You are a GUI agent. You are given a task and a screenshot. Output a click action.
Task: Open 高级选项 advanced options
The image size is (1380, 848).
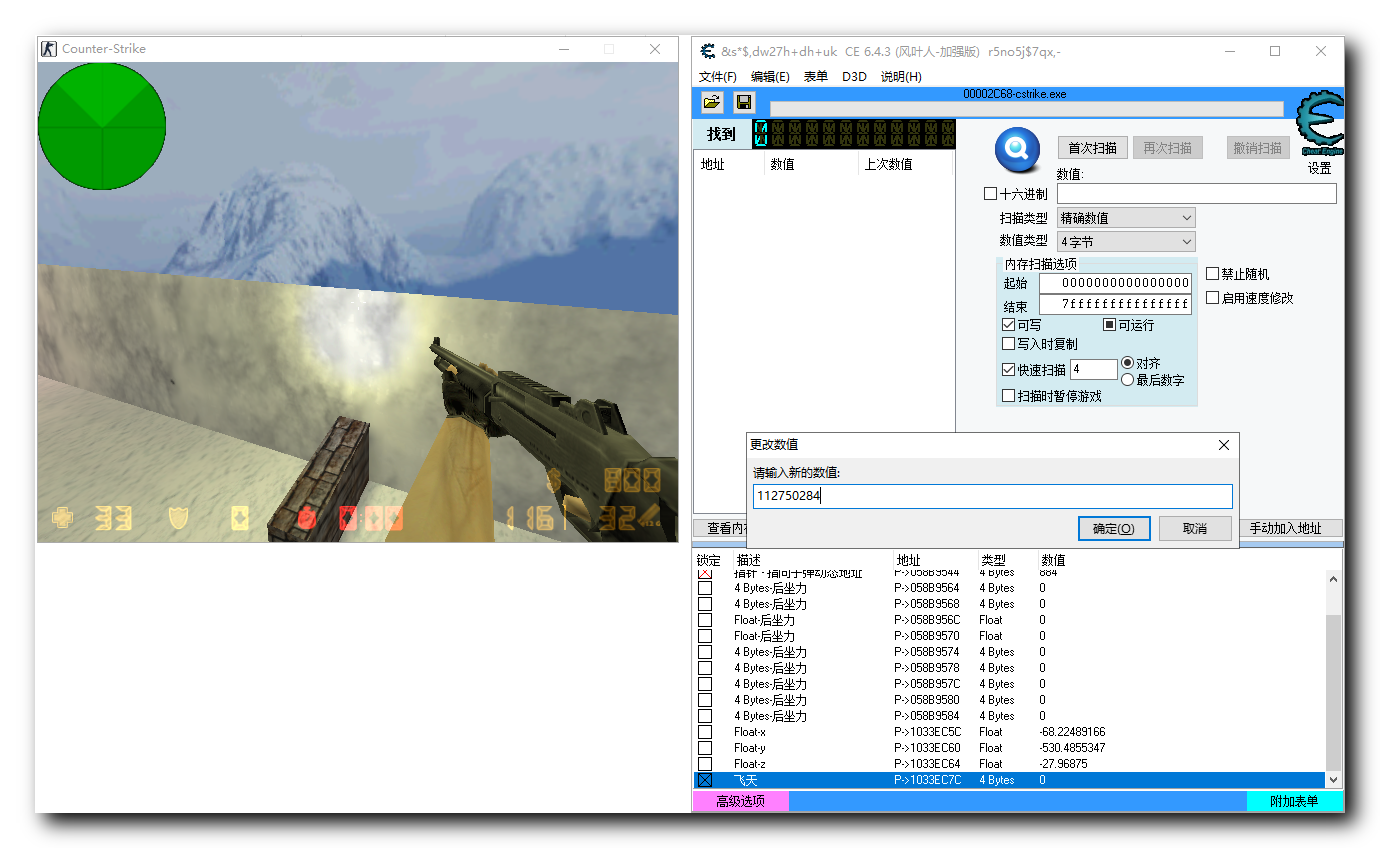[741, 801]
